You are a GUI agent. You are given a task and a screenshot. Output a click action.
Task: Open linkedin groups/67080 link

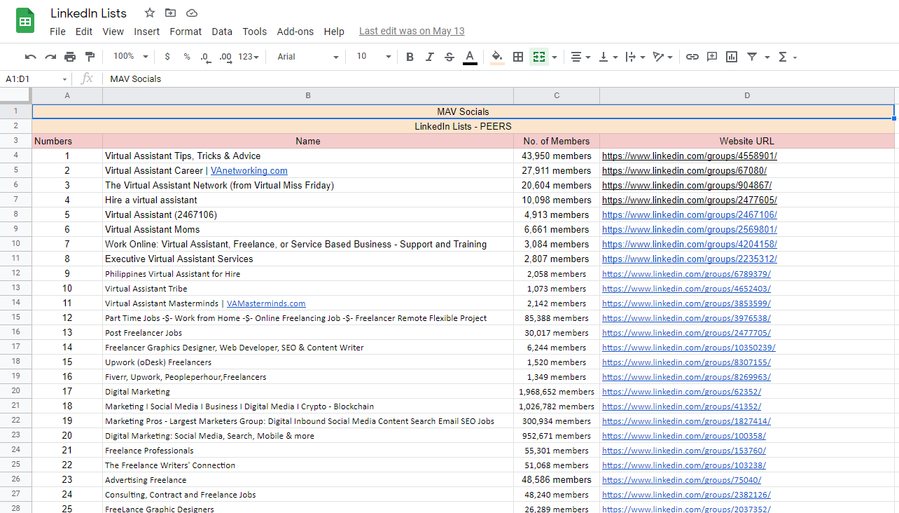[684, 171]
